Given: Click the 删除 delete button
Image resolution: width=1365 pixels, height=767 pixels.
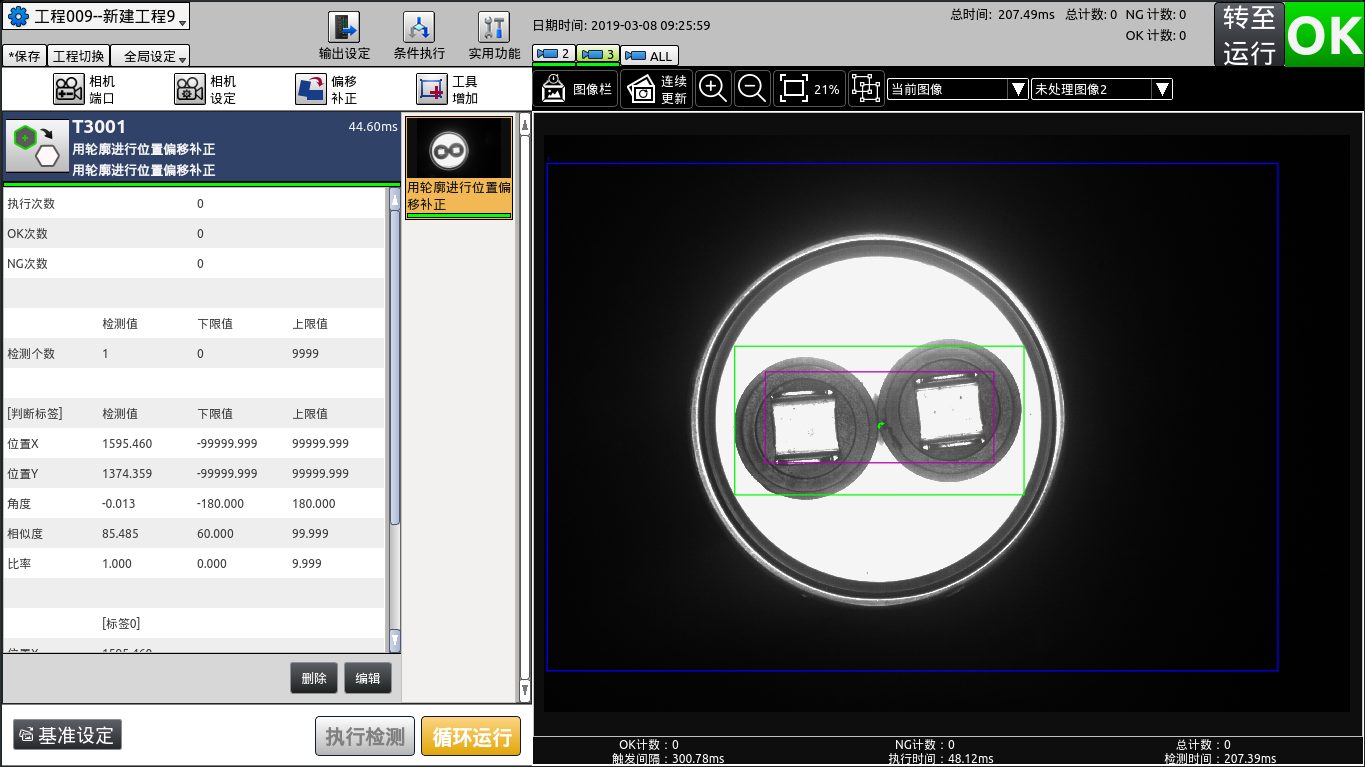Looking at the screenshot, I should [314, 678].
